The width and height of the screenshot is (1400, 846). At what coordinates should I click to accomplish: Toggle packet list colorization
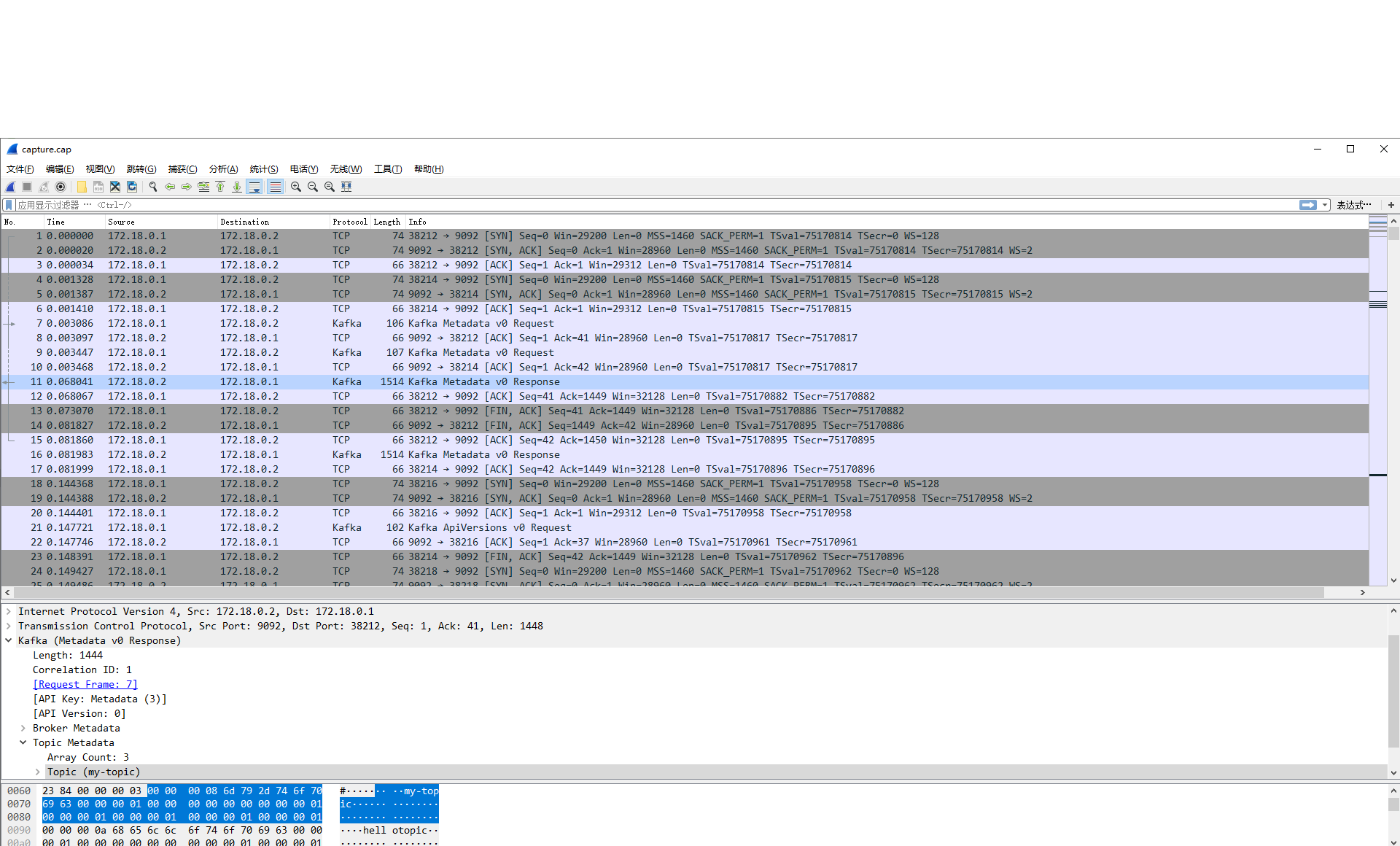coord(275,187)
